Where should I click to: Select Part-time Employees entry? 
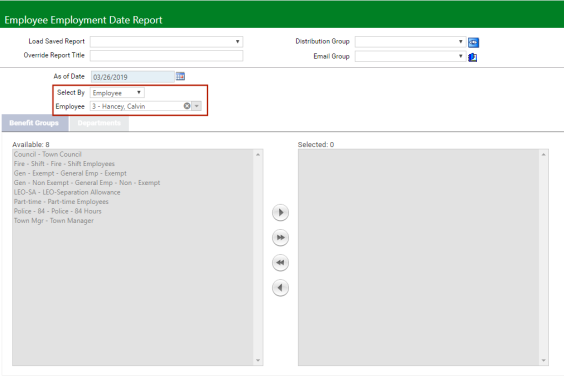pyautogui.click(x=61, y=202)
